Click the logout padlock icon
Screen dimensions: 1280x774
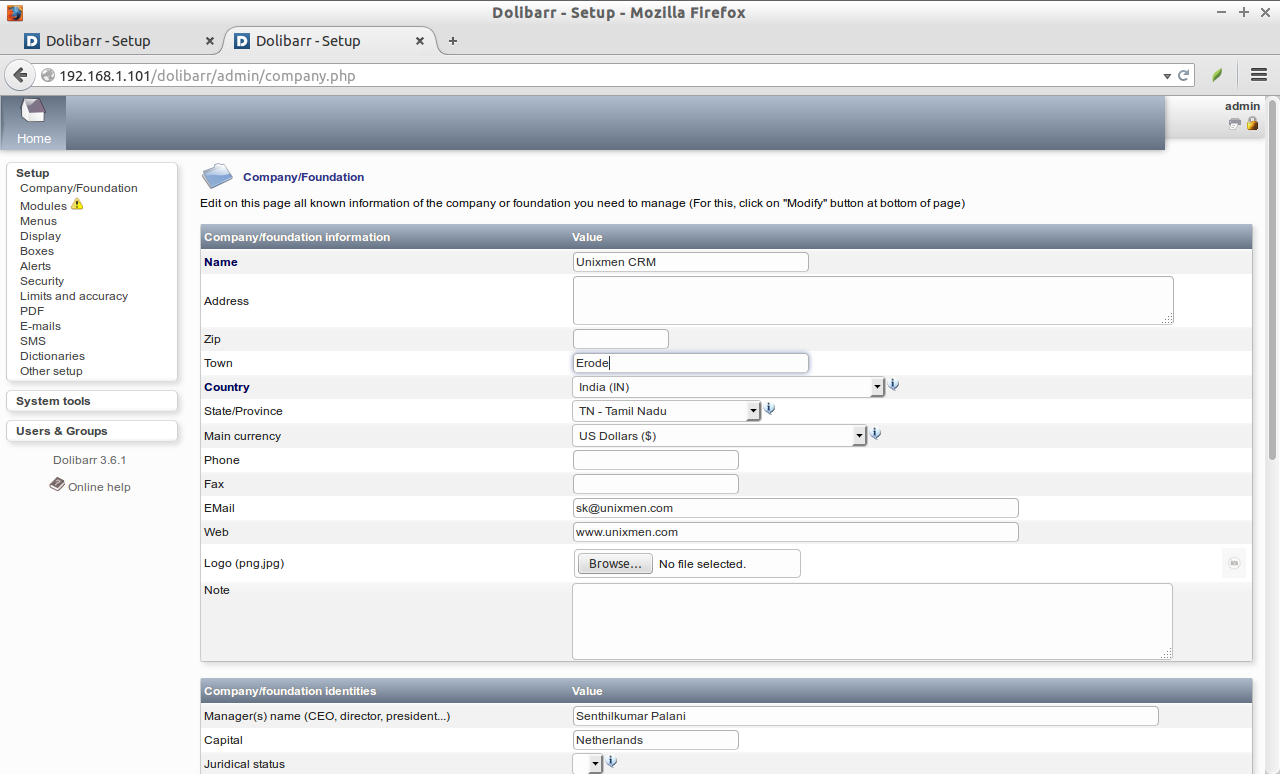point(1252,124)
